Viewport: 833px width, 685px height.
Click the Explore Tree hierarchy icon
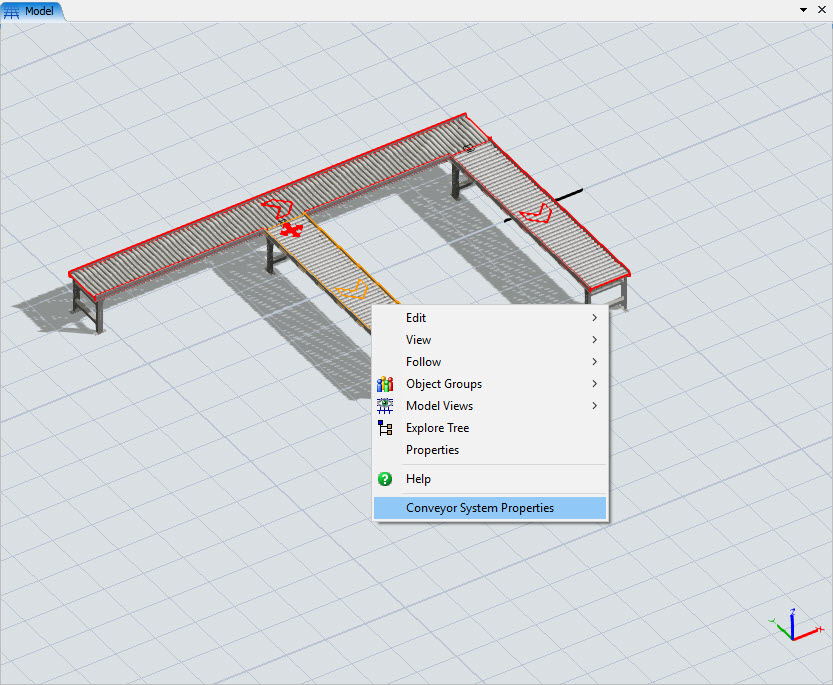coord(385,428)
